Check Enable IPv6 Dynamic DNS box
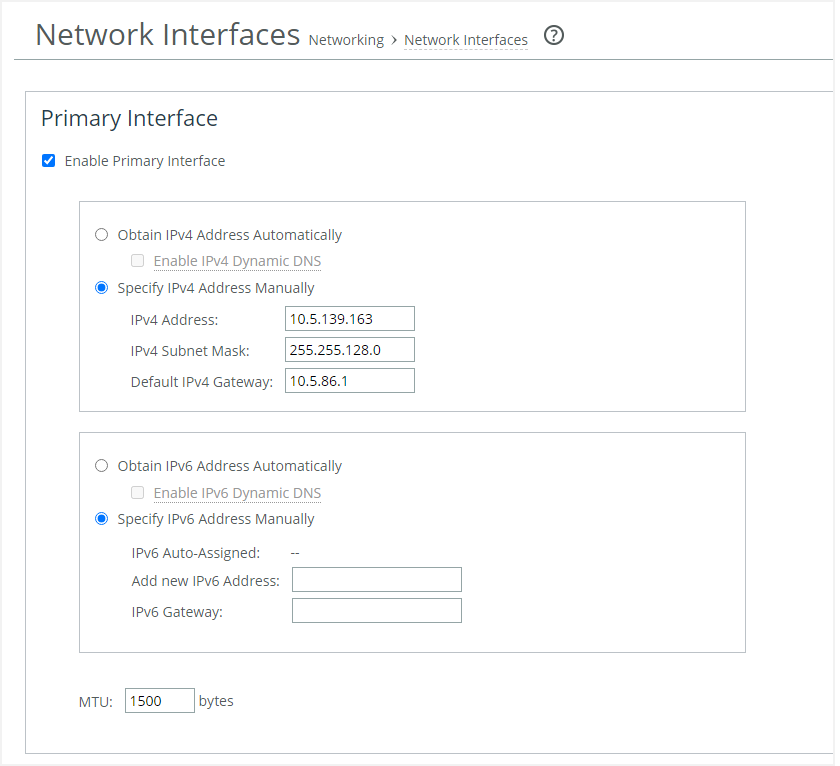 click(138, 492)
